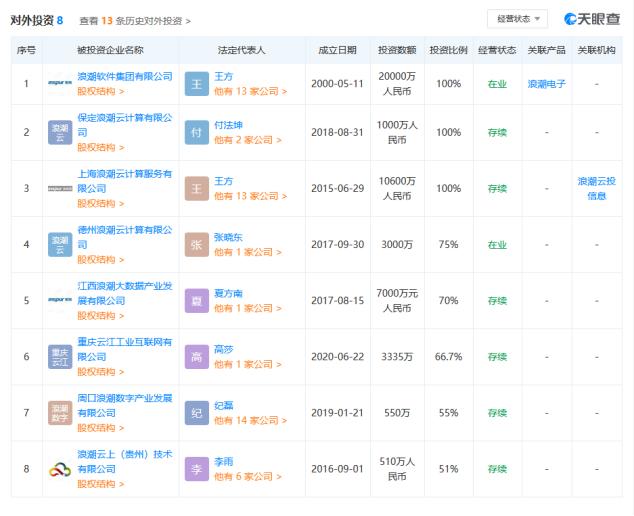
Task: Click the 周口浪潮数字 company logo icon
Action: pos(60,413)
